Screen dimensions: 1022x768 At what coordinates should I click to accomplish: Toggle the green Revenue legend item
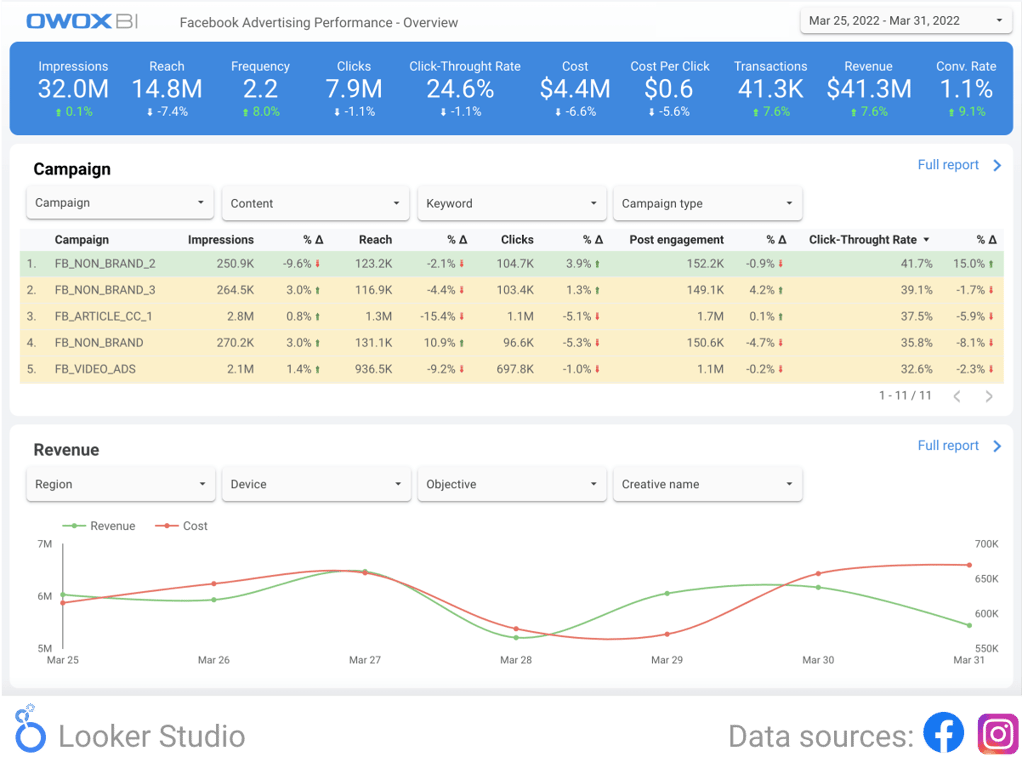click(x=98, y=526)
